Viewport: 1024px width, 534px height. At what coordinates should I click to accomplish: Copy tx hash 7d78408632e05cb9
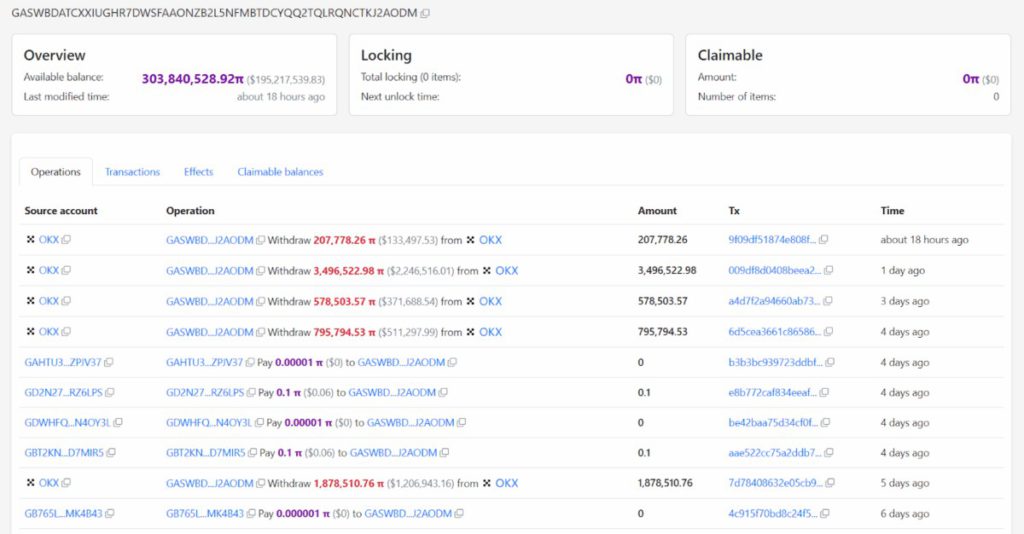[x=828, y=484]
